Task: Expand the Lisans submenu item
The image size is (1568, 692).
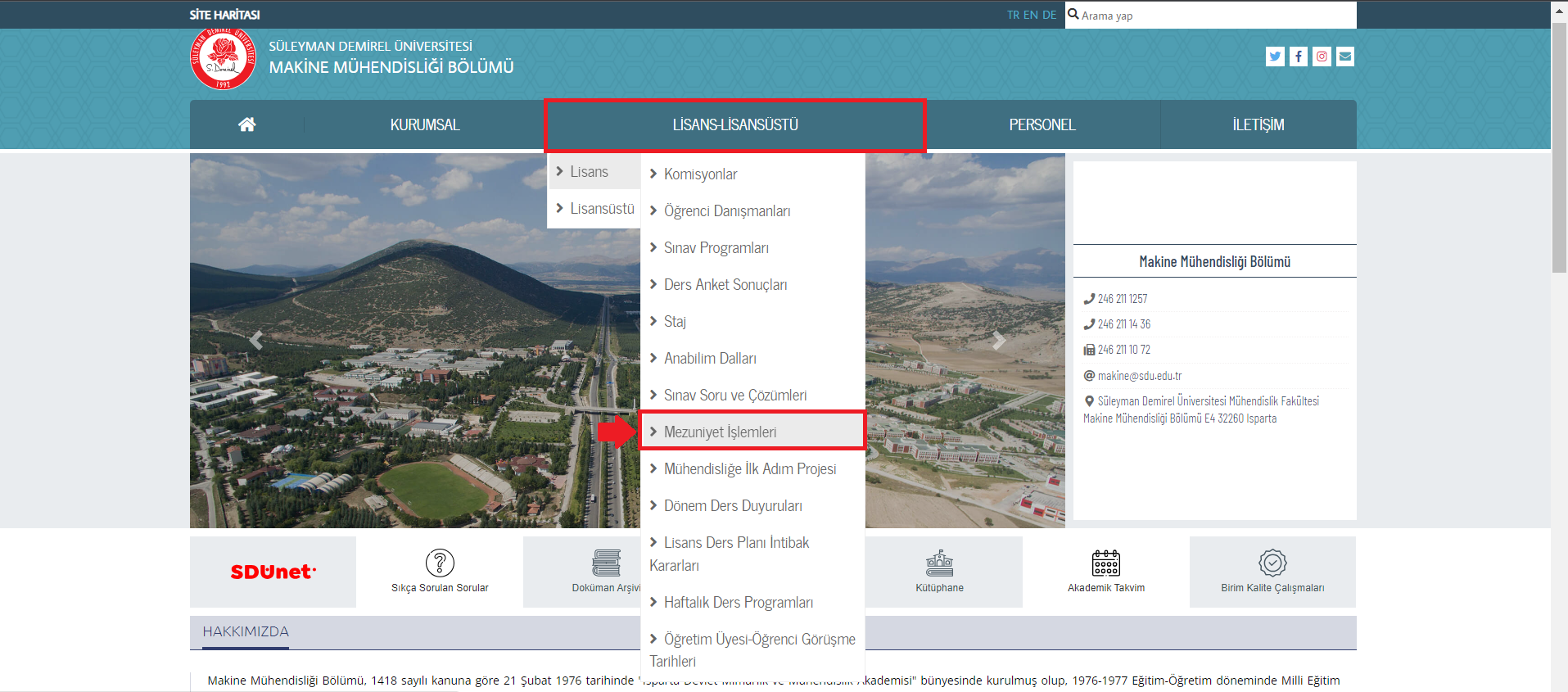Action: click(x=589, y=172)
